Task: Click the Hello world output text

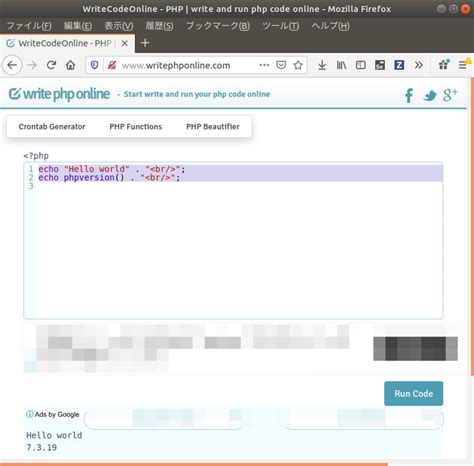Action: pos(54,435)
